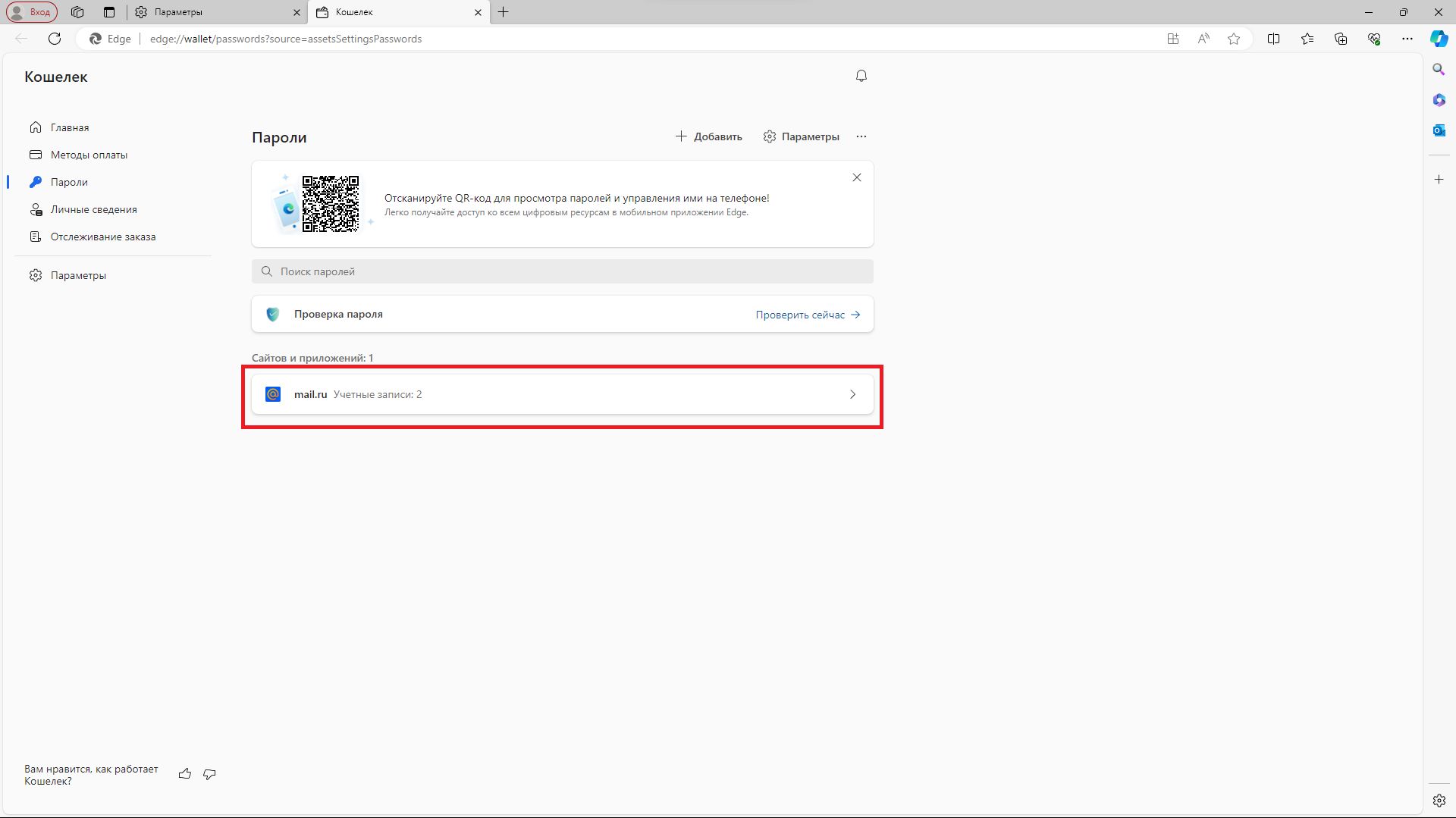This screenshot has height=818, width=1456.
Task: Open the Copilot sidebar icon
Action: click(1439, 39)
